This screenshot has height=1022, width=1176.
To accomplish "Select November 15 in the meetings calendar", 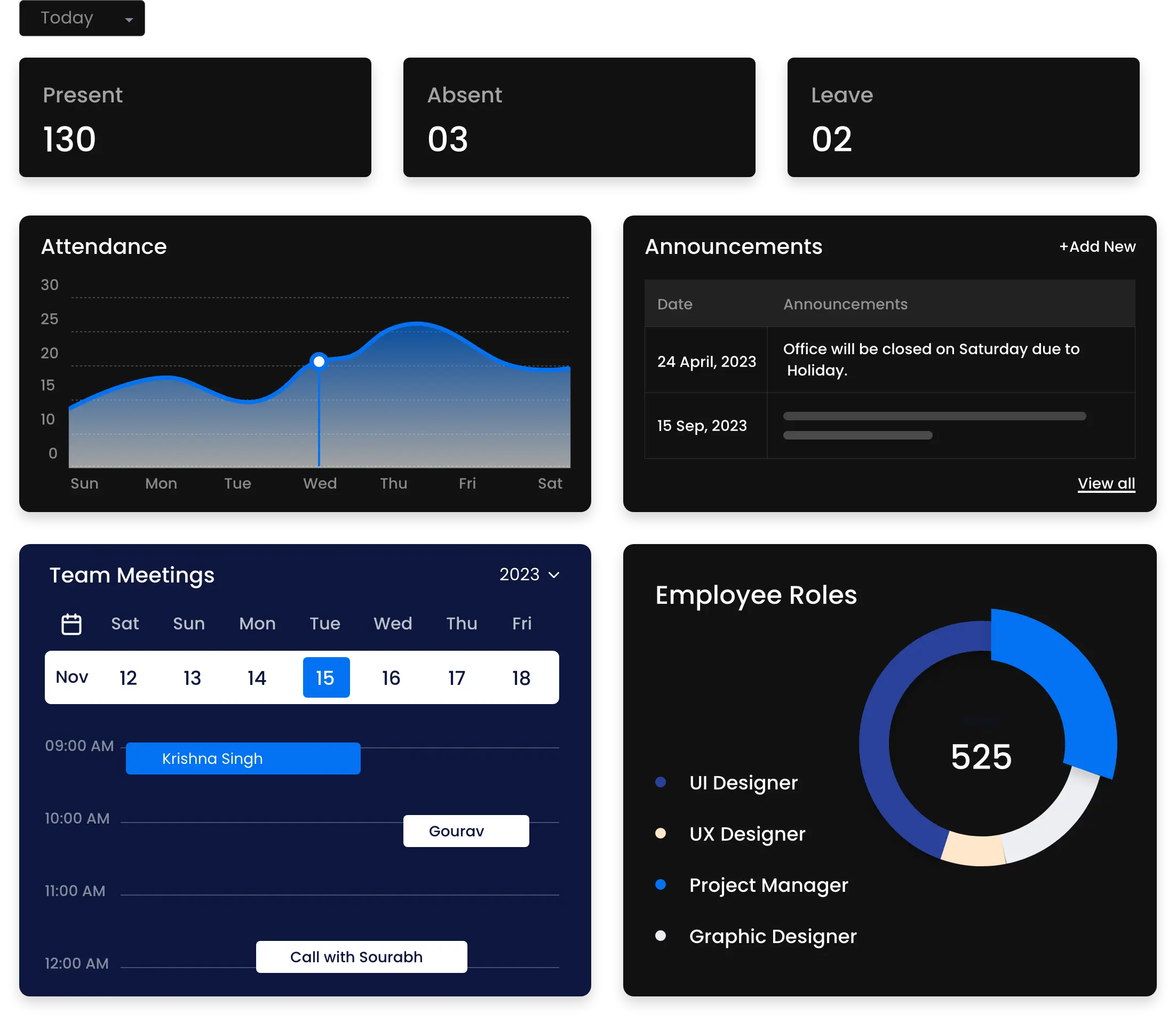I will click(326, 677).
